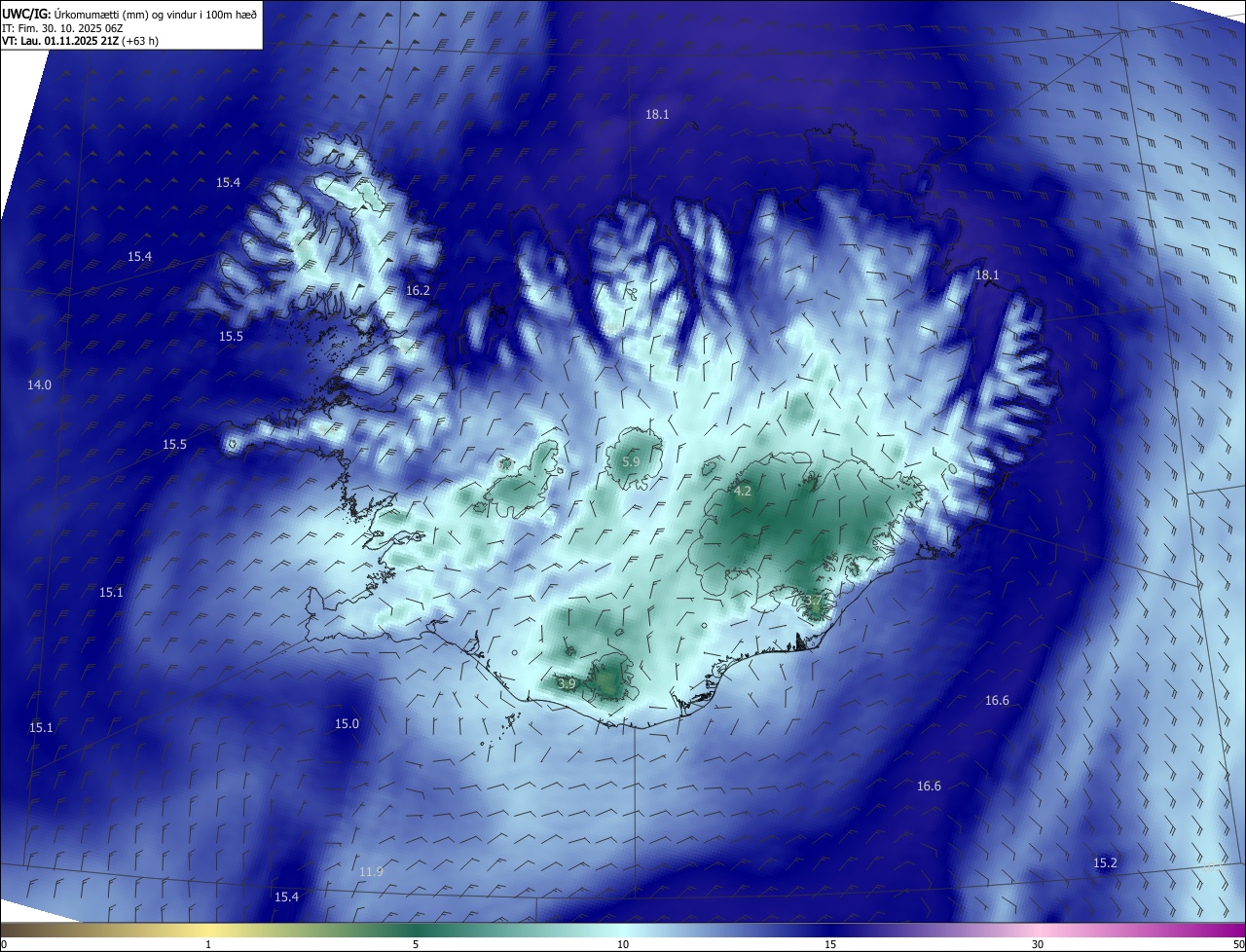Screen dimensions: 1246x952
Task: Click the 11.9 value near the bottom
Action: 371,871
